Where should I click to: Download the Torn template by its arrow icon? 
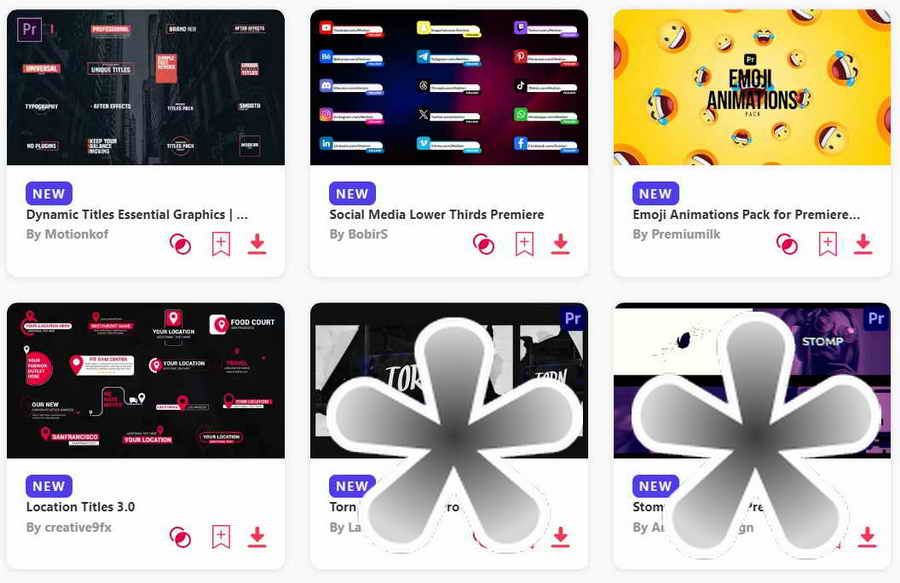pyautogui.click(x=560, y=537)
